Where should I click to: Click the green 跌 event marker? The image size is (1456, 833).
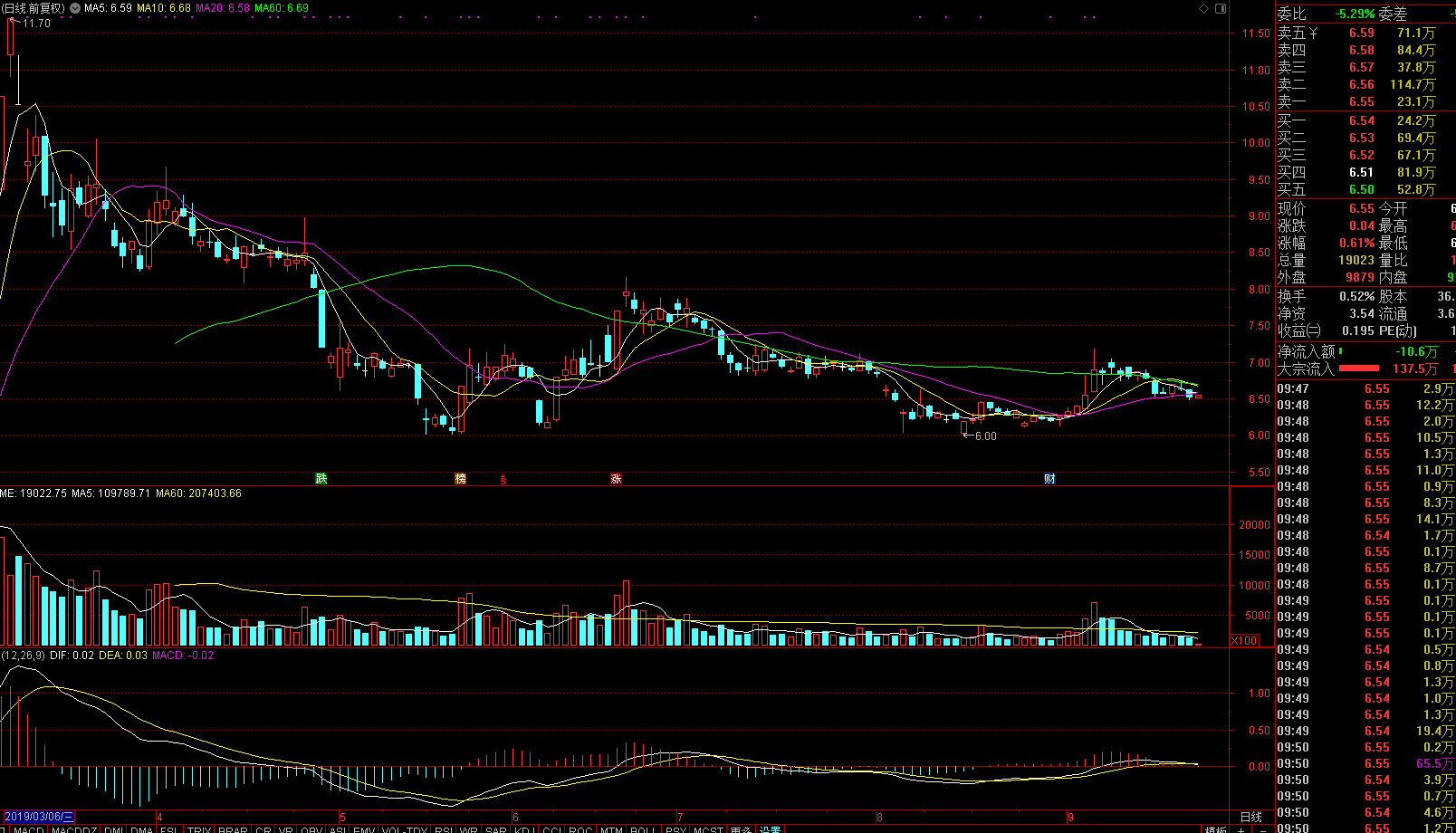pos(321,478)
